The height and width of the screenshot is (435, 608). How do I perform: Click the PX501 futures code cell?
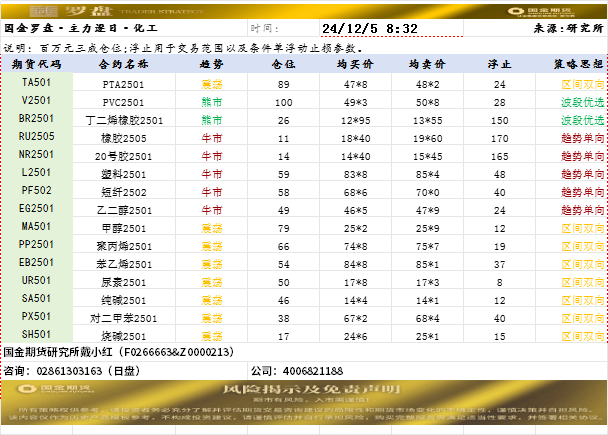coord(36,316)
